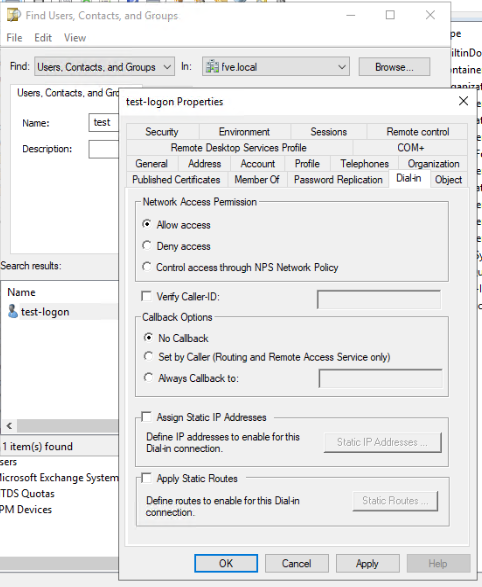
Task: Click the test-logon user icon in results
Action: (x=13, y=311)
